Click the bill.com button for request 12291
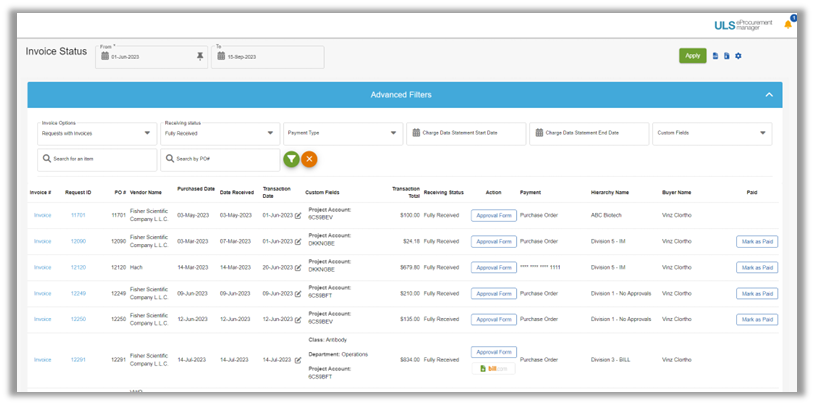The image size is (814, 405). 493,369
